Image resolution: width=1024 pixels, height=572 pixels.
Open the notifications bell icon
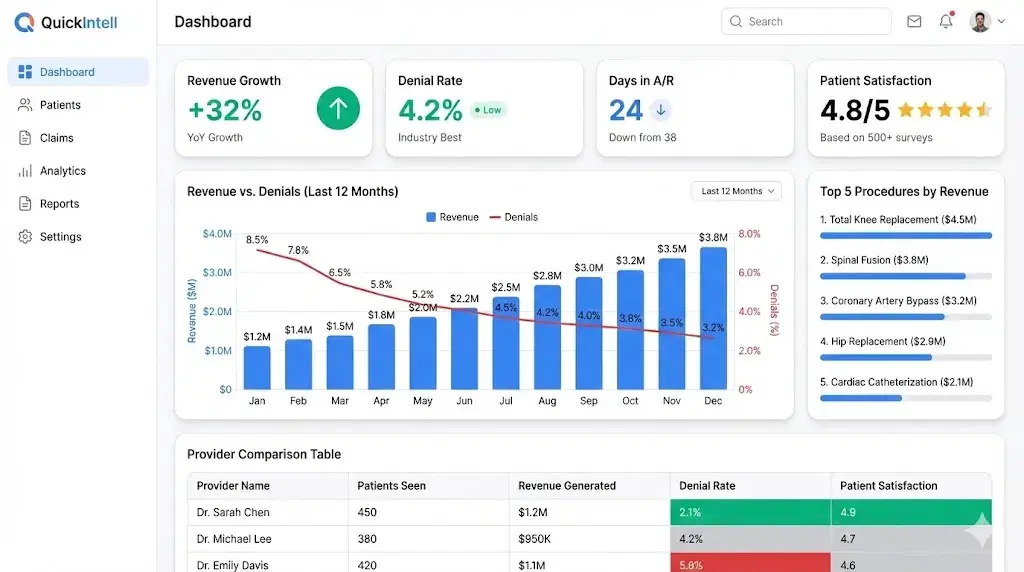(x=946, y=21)
